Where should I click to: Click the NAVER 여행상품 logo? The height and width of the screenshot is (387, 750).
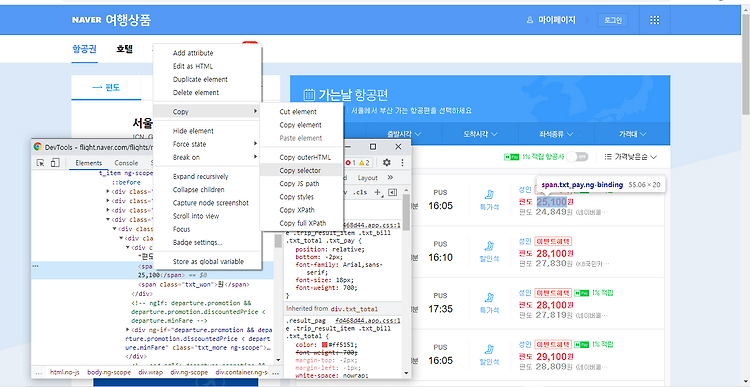click(x=112, y=20)
